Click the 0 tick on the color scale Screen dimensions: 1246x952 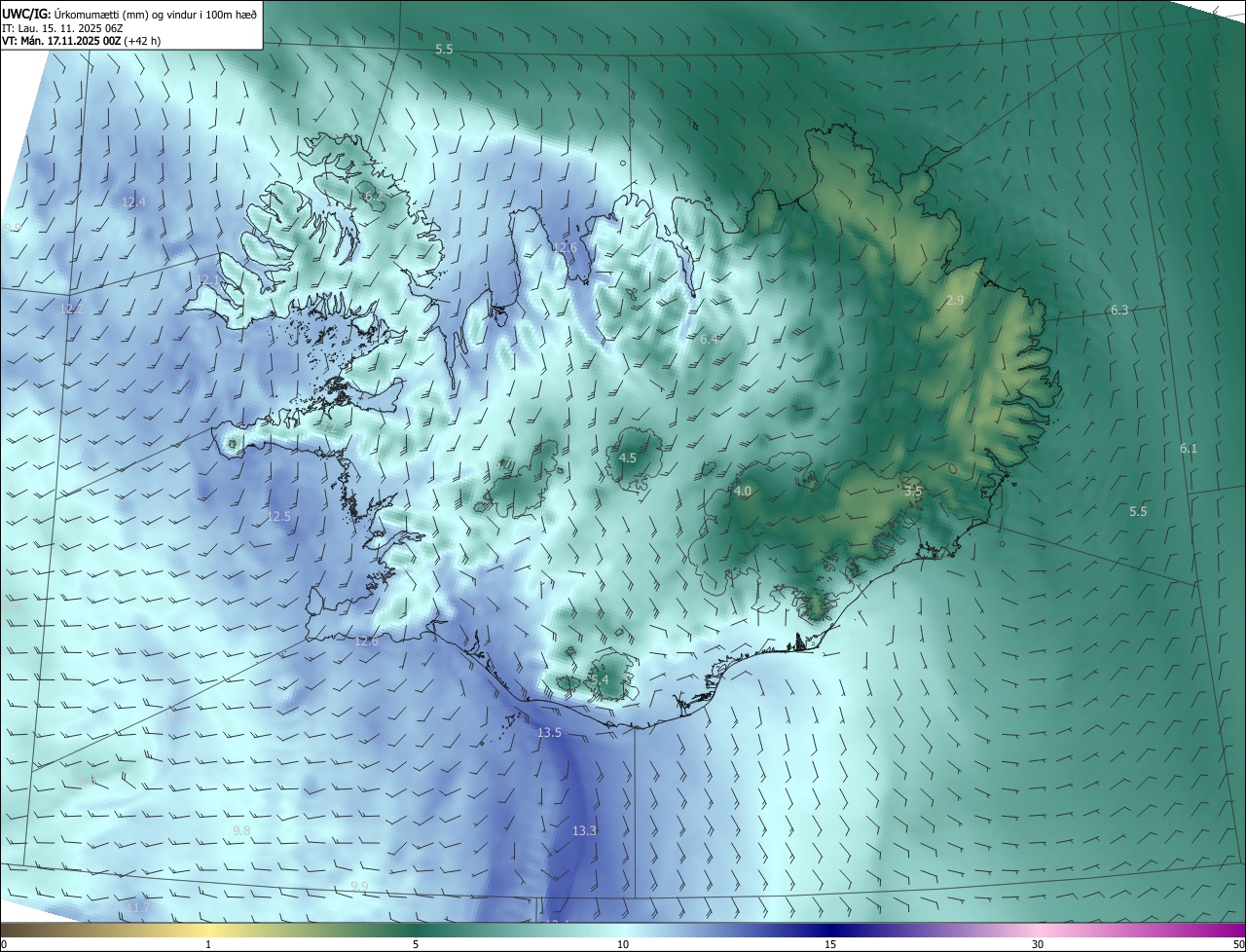point(3,945)
